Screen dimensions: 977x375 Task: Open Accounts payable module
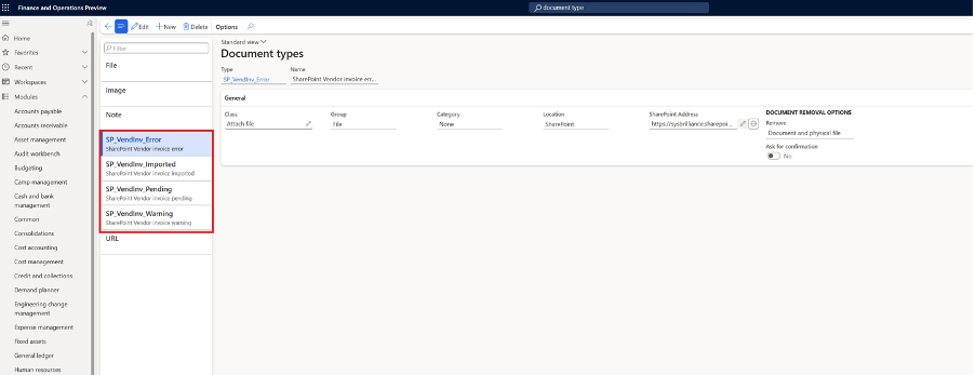pos(38,112)
